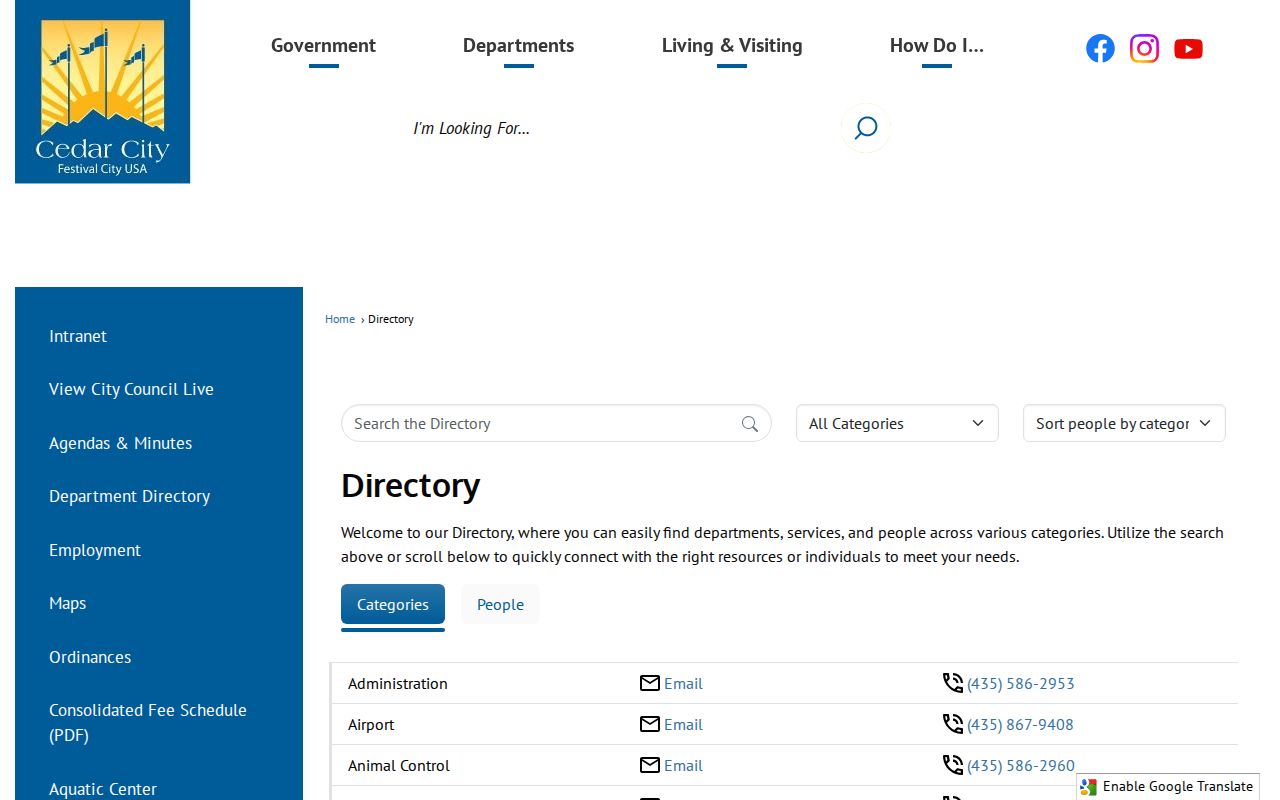
Task: Click the Administration Email link
Action: click(683, 683)
